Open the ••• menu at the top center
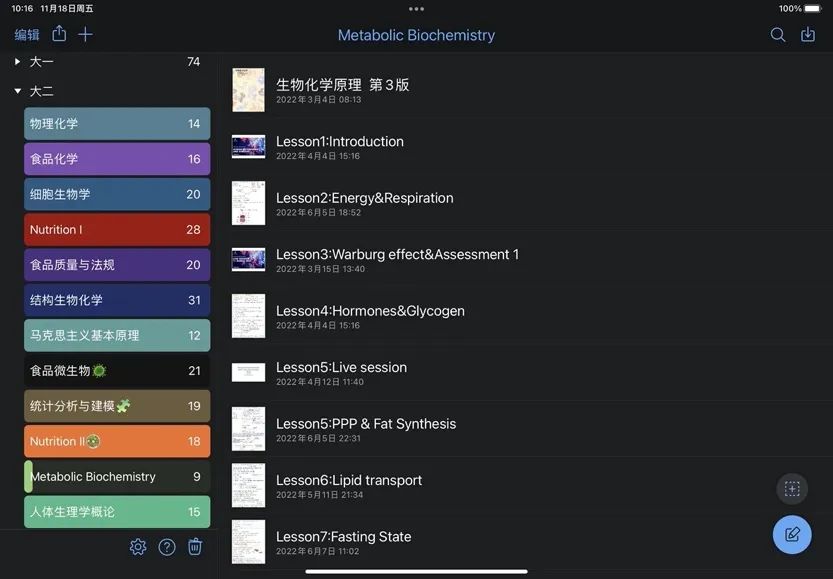833x579 pixels. point(416,10)
